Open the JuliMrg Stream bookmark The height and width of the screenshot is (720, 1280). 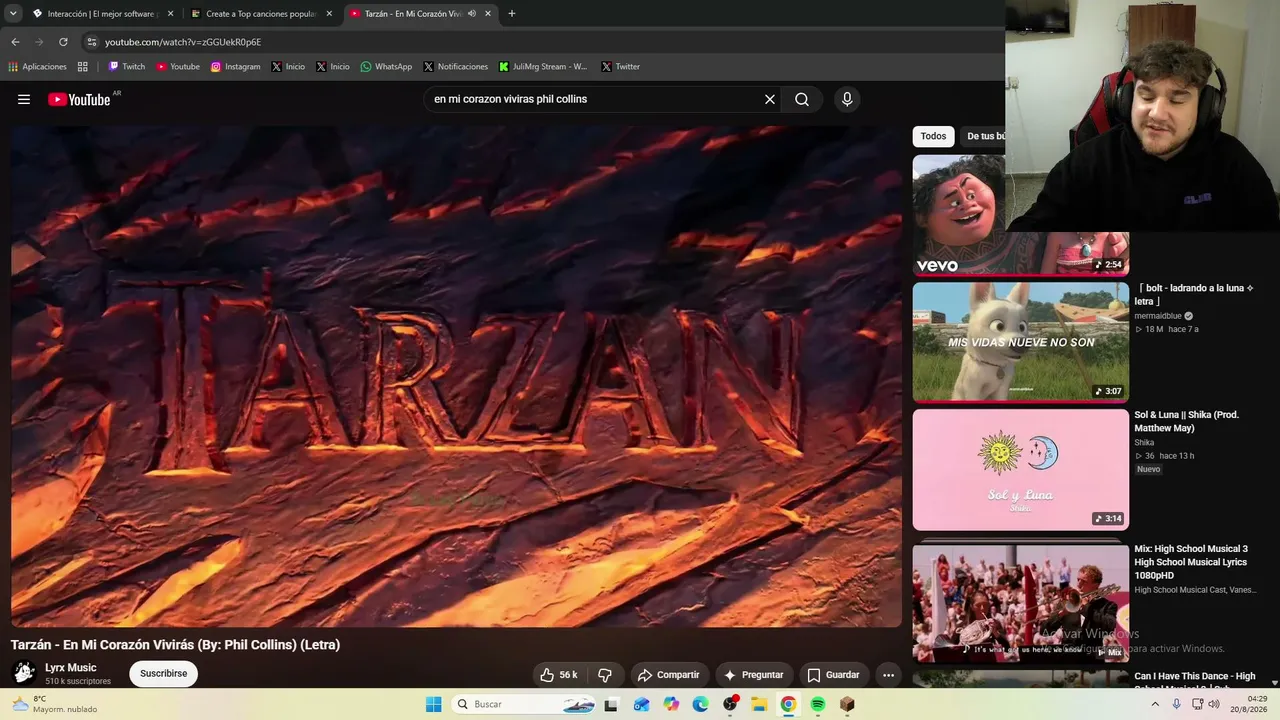(x=543, y=67)
